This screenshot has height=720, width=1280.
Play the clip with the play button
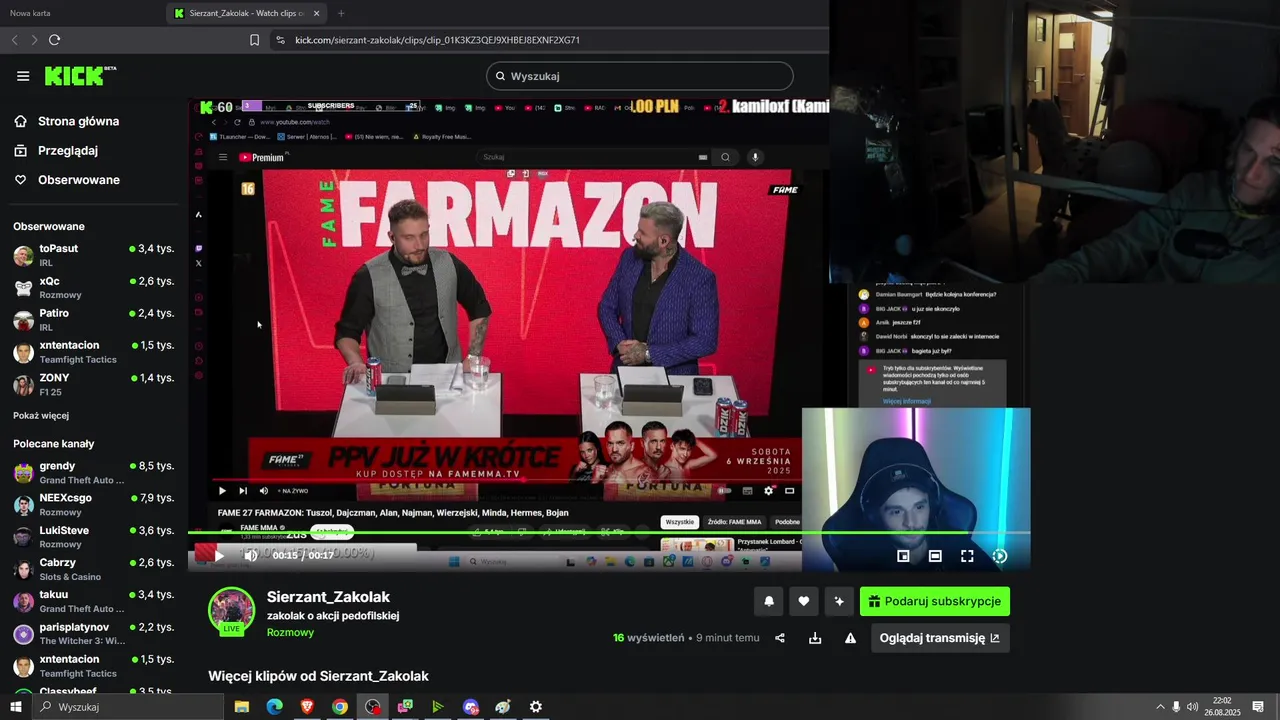coord(219,556)
